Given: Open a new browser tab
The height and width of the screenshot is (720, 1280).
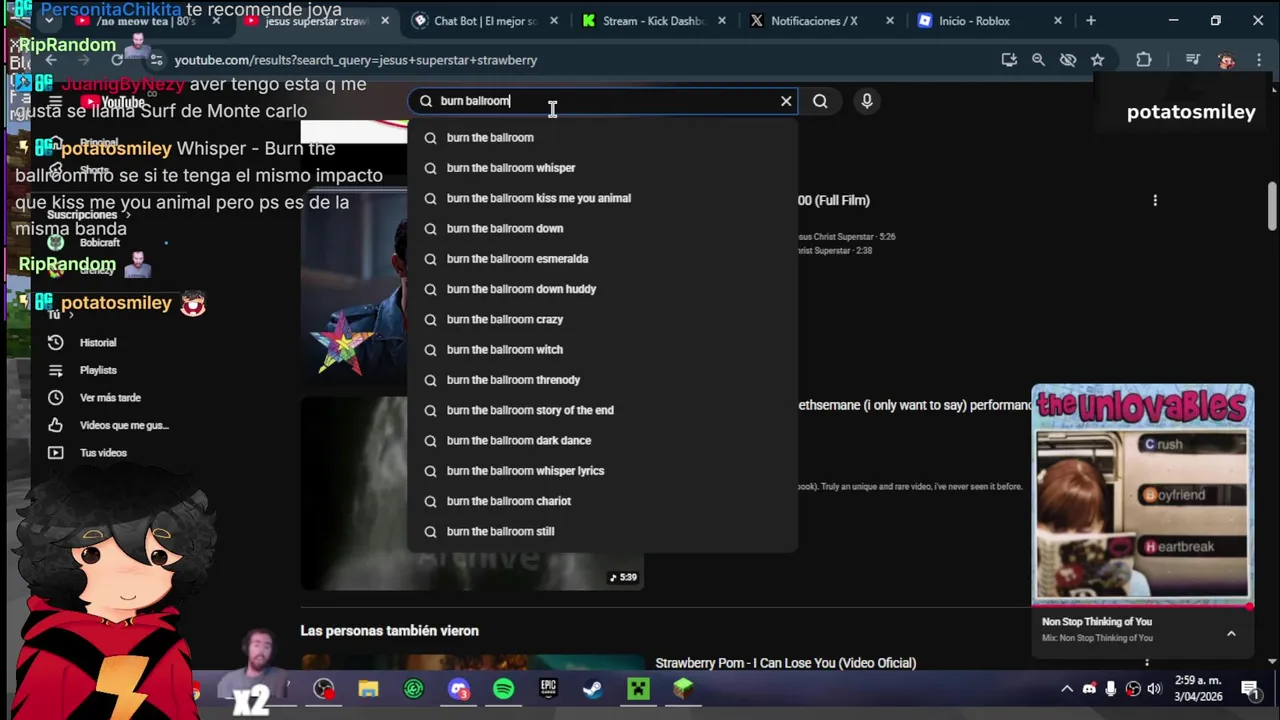Looking at the screenshot, I should pos(1091,21).
